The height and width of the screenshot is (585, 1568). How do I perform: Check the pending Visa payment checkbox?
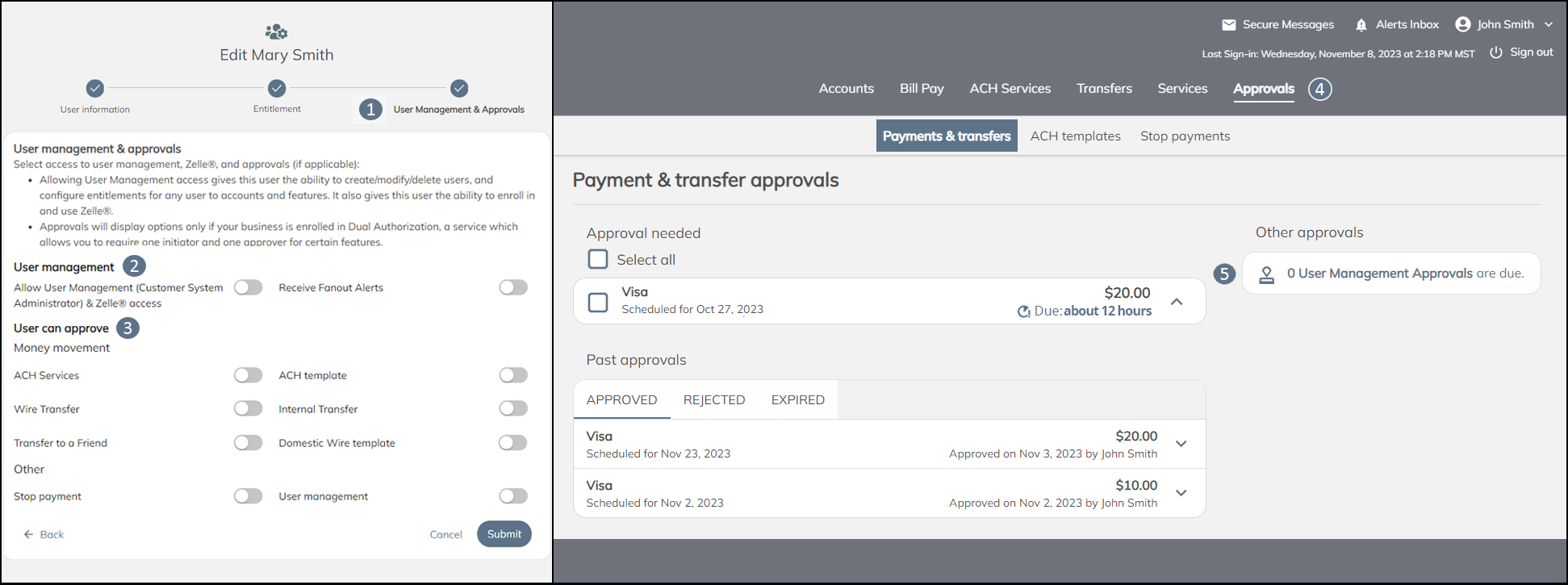pyautogui.click(x=598, y=303)
